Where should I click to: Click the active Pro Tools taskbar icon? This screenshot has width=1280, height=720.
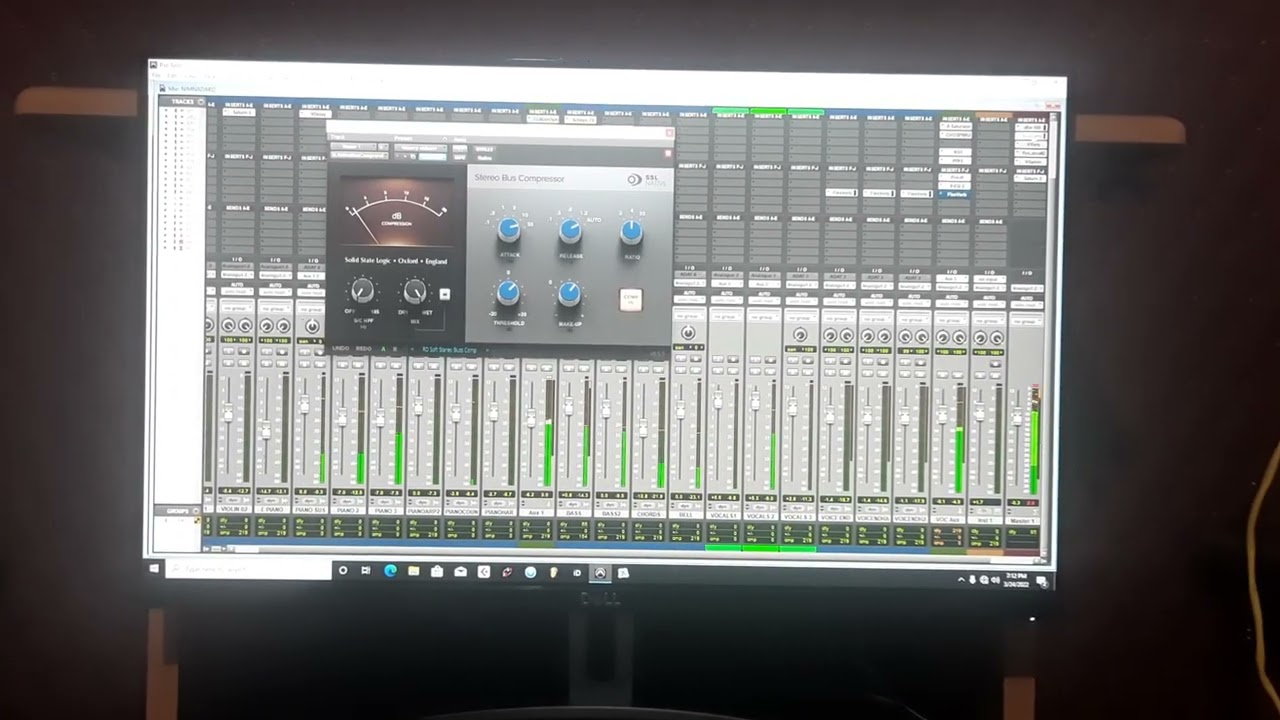(x=600, y=573)
